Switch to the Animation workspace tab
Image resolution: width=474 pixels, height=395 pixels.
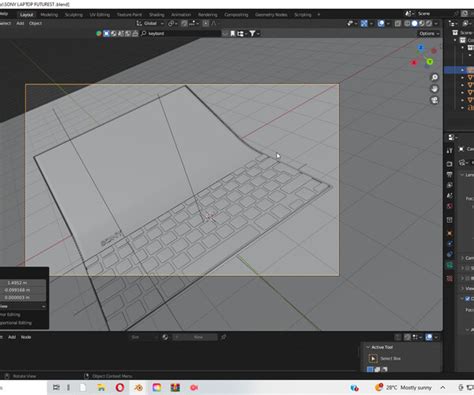[181, 15]
